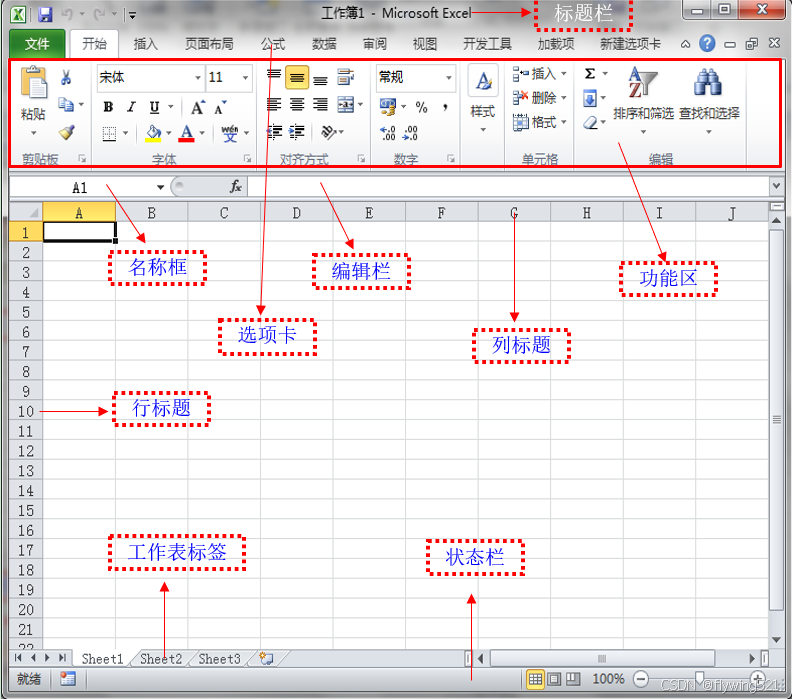Expand the formula bar
This screenshot has width=792, height=699.
[x=776, y=186]
